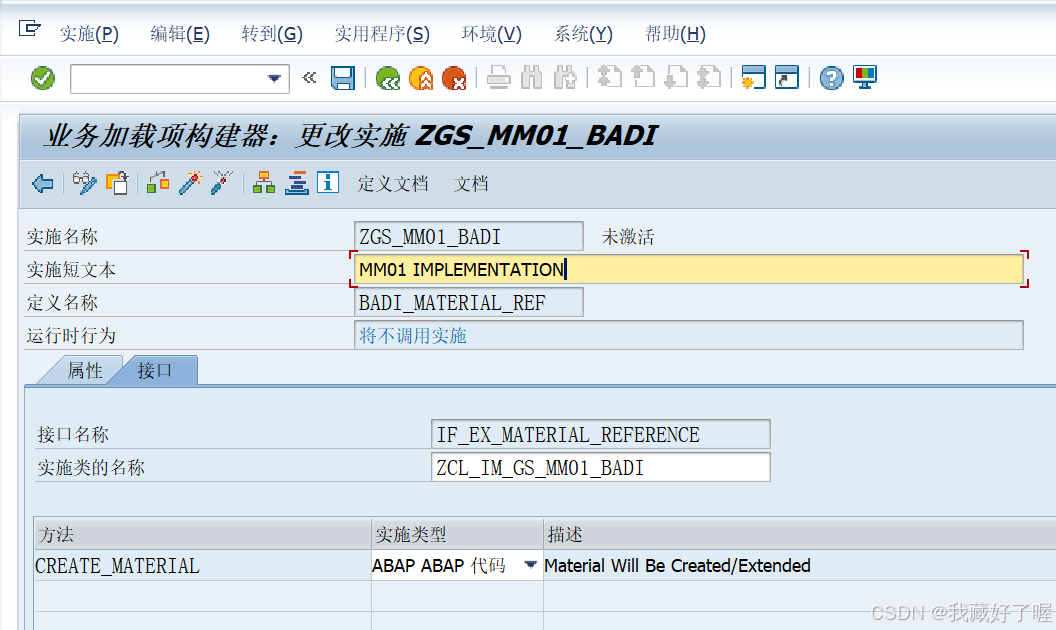Click the blue information i icon
Screen dimensions: 1056x630
(328, 182)
